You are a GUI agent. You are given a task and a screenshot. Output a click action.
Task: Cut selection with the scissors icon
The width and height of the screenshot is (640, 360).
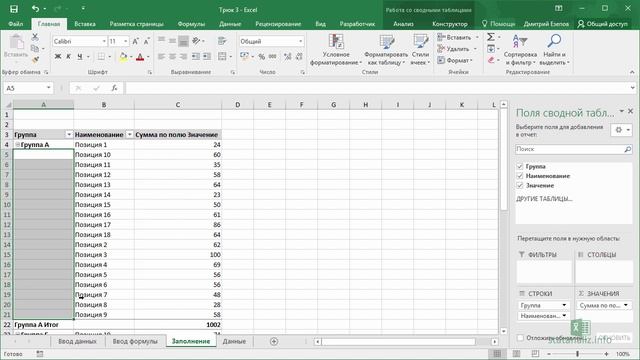(x=35, y=37)
